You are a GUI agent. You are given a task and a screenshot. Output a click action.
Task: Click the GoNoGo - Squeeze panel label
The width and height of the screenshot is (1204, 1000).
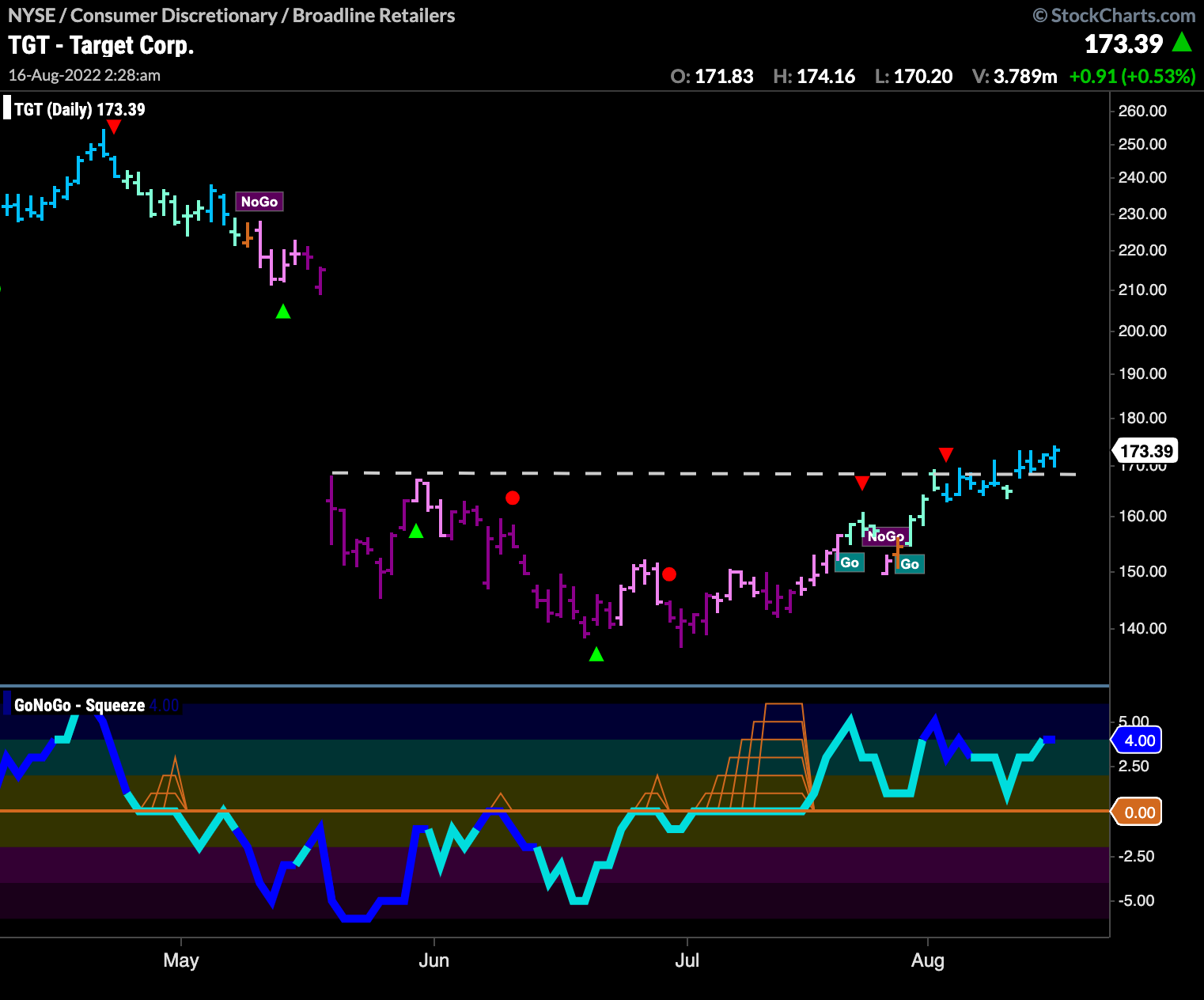click(x=79, y=705)
